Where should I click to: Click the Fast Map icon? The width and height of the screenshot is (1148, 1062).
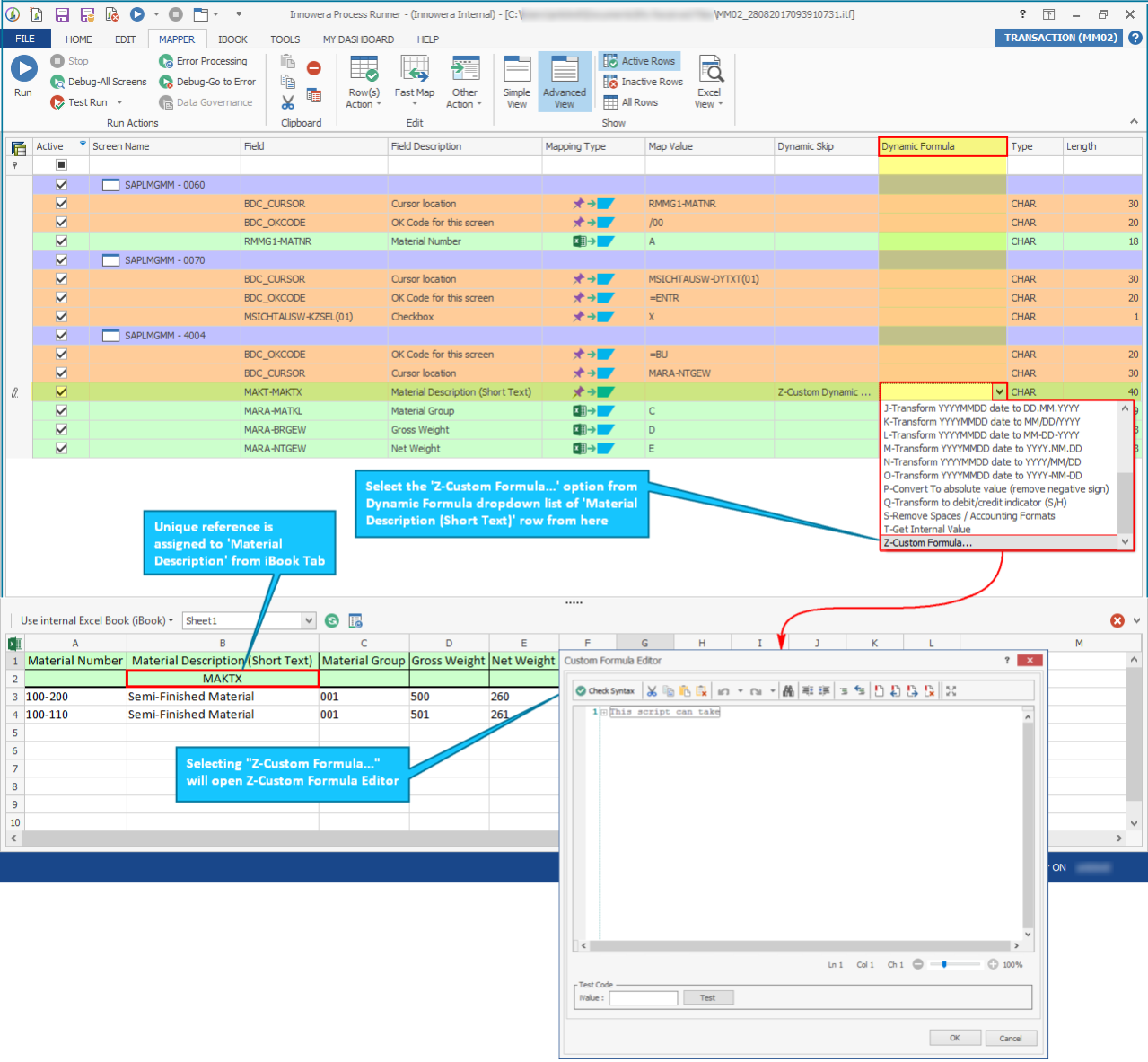click(x=414, y=72)
